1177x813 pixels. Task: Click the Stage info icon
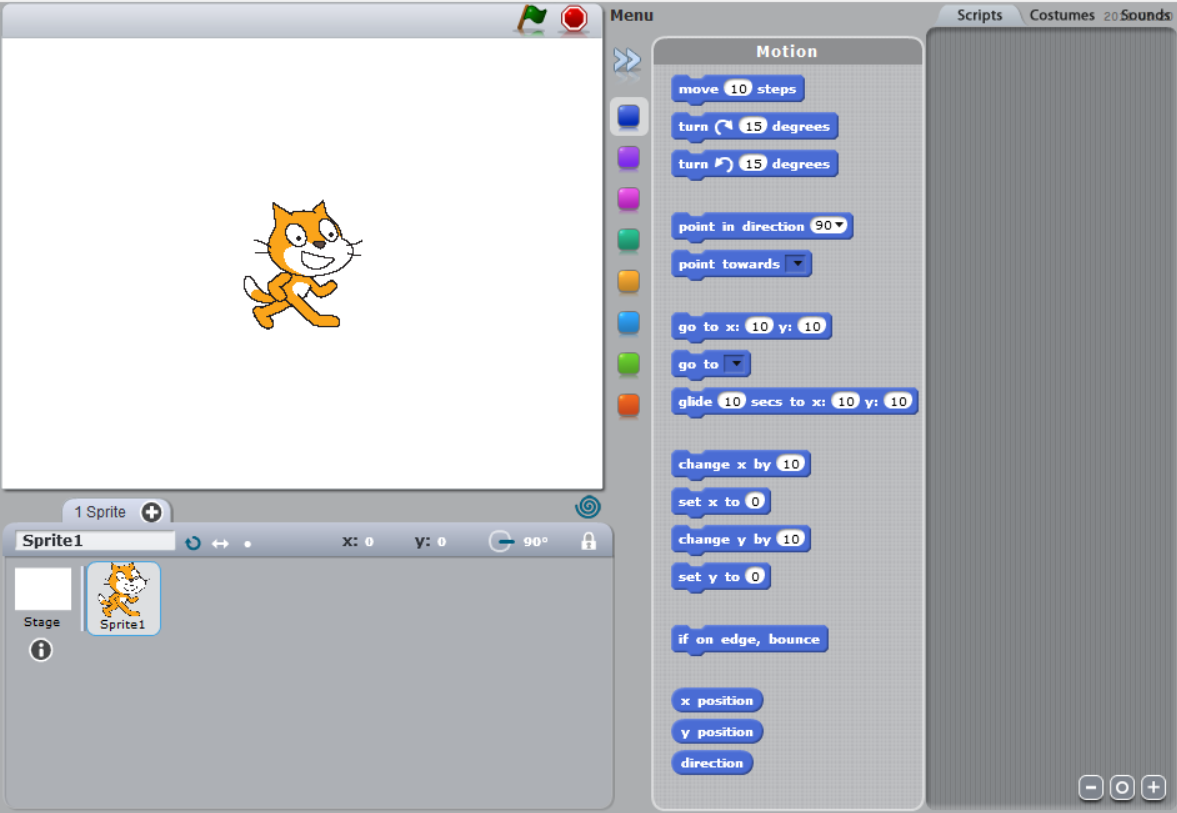tap(41, 650)
